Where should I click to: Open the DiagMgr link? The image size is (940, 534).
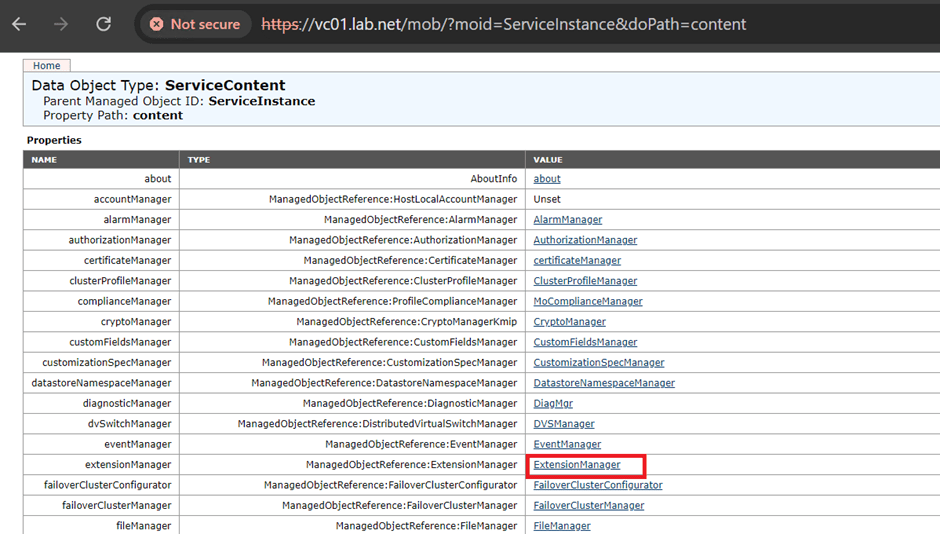point(553,404)
